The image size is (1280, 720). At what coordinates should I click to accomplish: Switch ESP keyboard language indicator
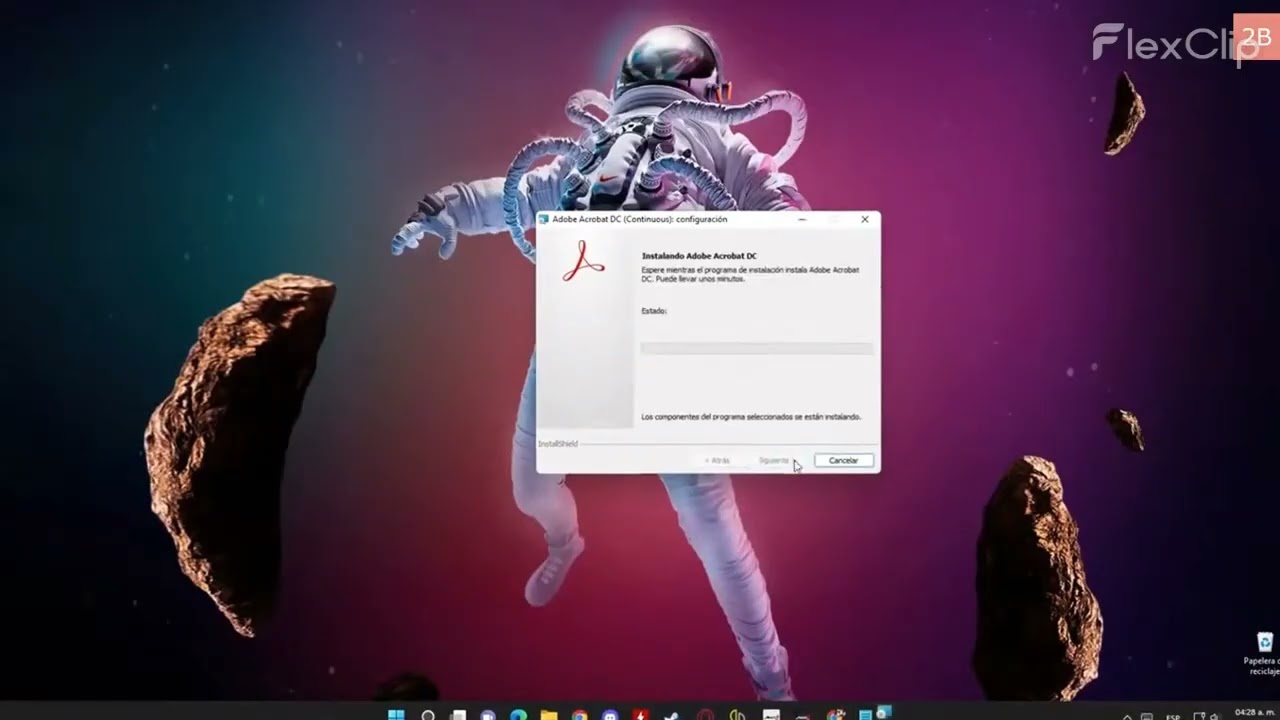[x=1173, y=716]
